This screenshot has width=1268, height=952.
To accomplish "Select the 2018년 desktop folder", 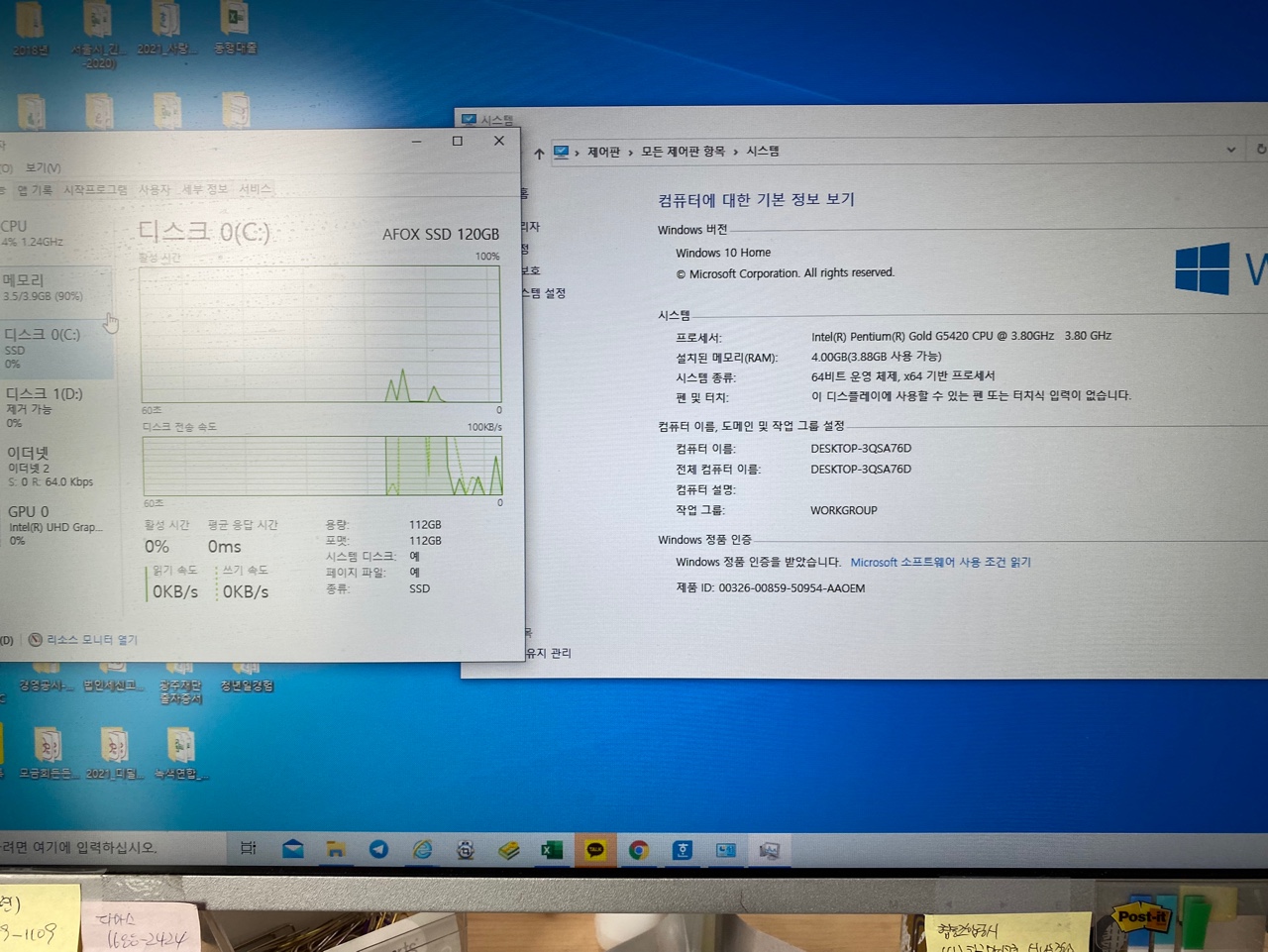I will coord(31,29).
